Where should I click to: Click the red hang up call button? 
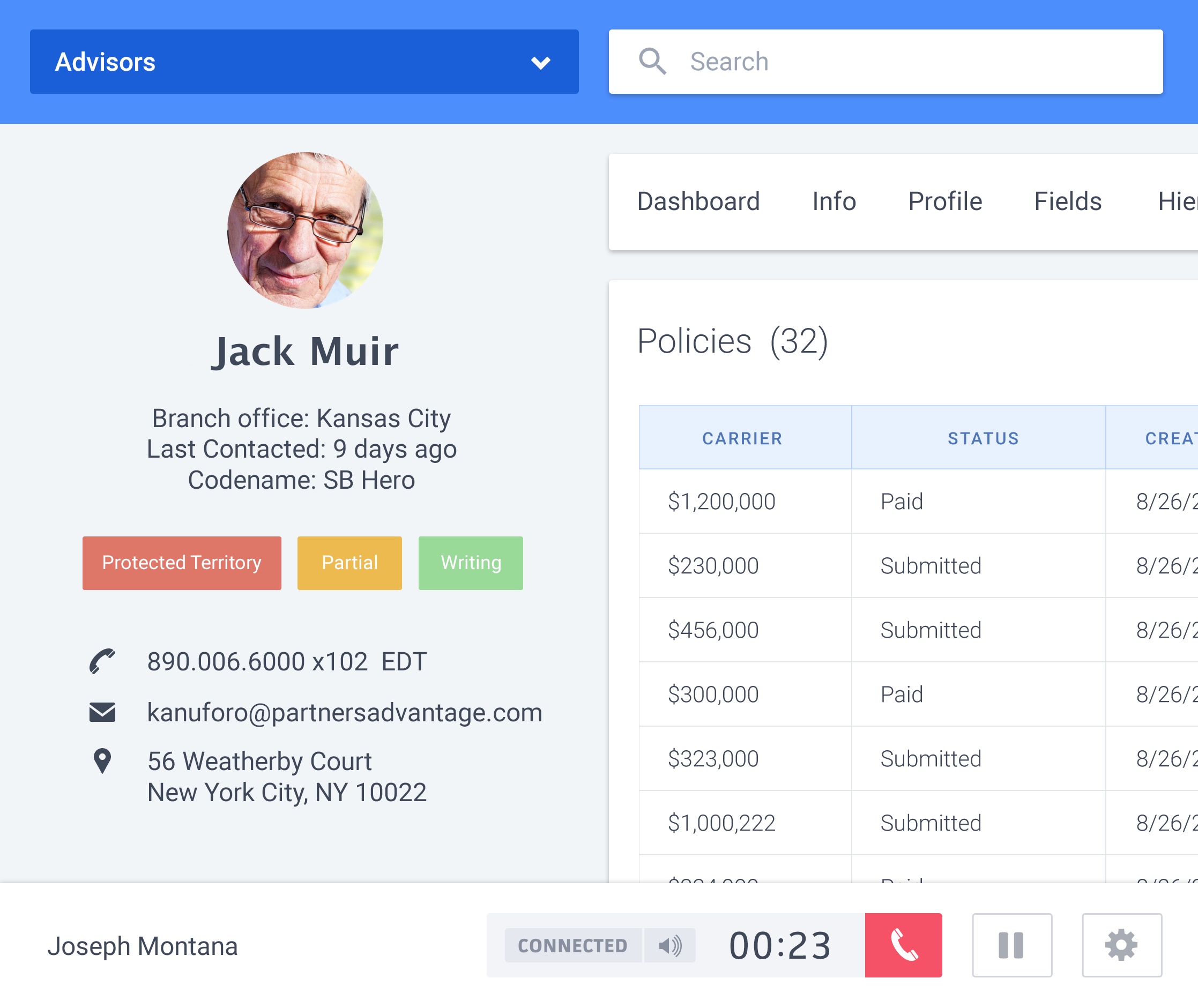click(903, 945)
